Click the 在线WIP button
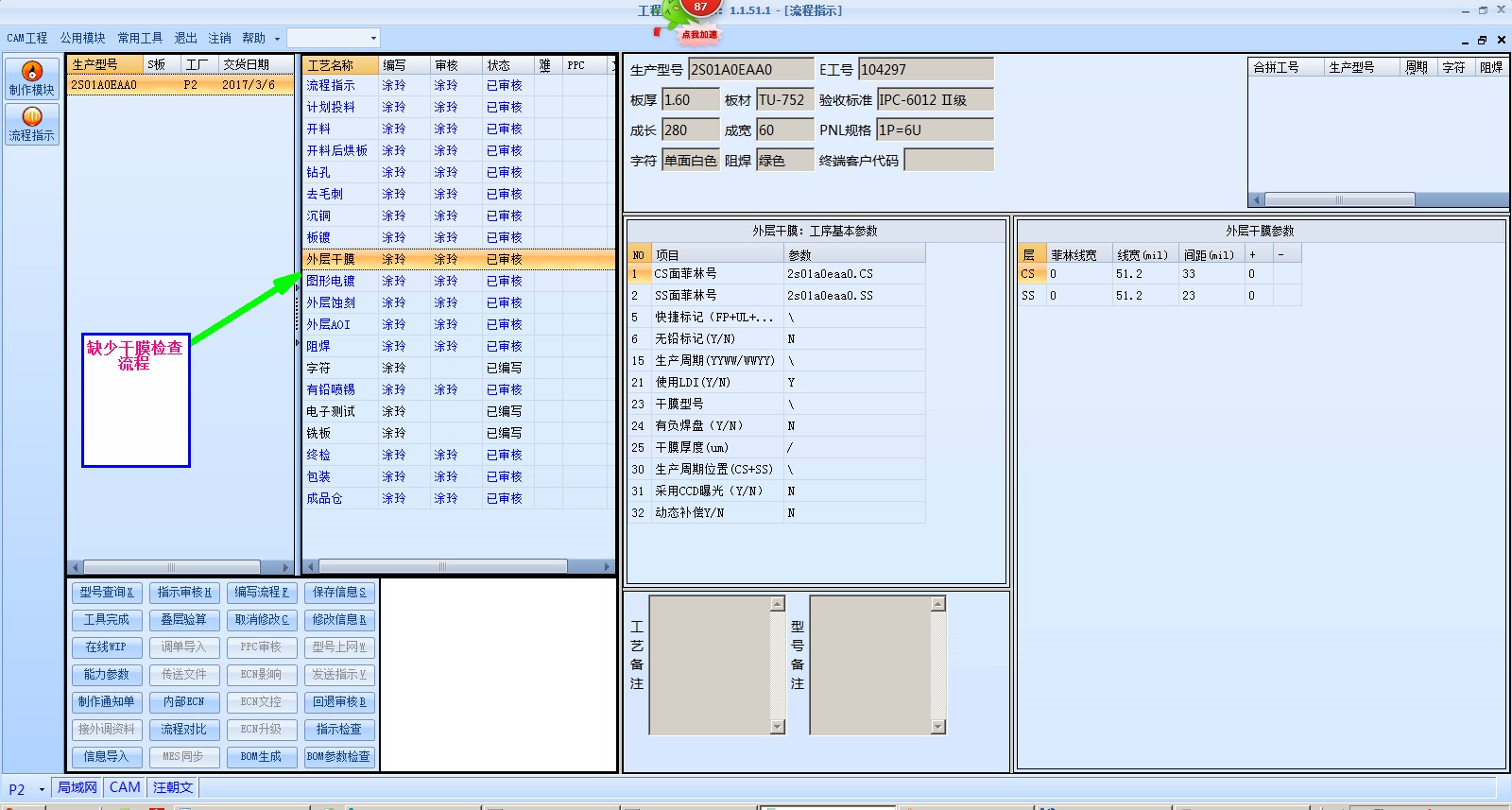 106,647
